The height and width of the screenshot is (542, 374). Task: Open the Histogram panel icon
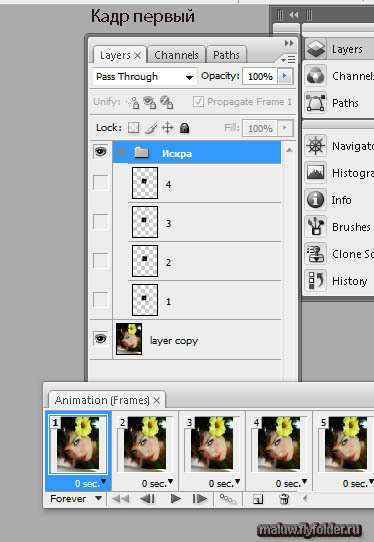coord(316,172)
